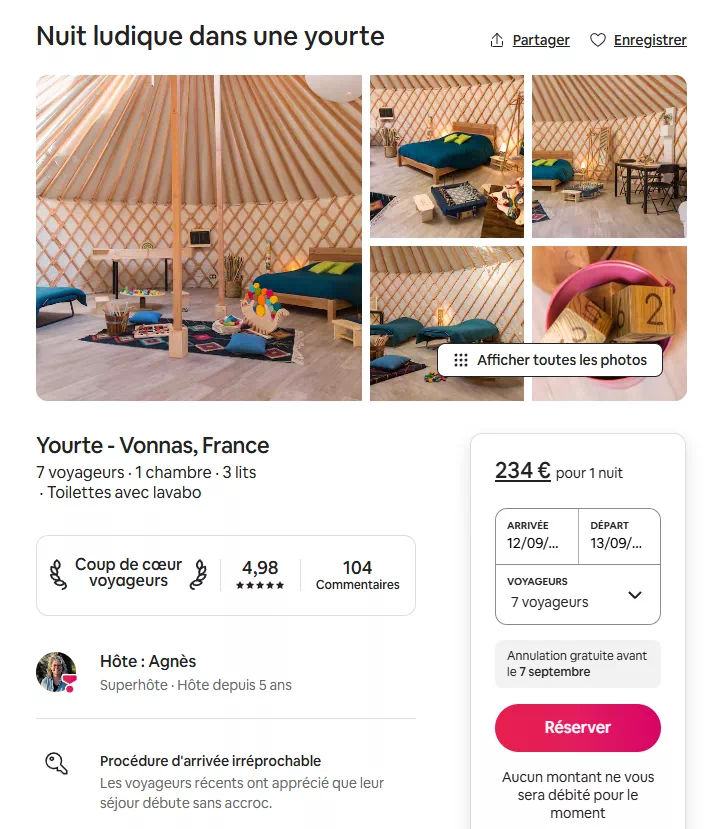Viewport: 723px width, 829px height.
Task: Expand the Voyageurs dropdown chevron
Action: coord(634,595)
